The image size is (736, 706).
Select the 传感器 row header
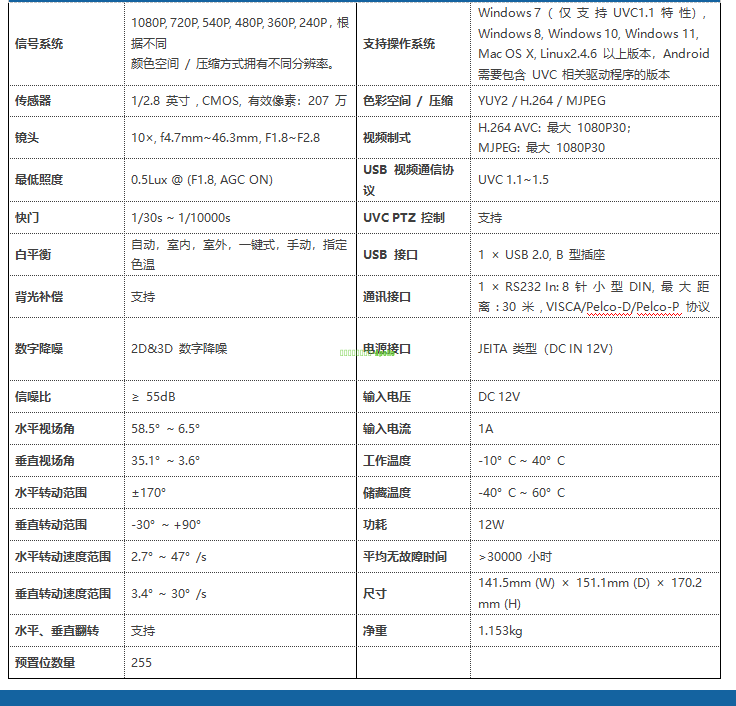coord(33,101)
